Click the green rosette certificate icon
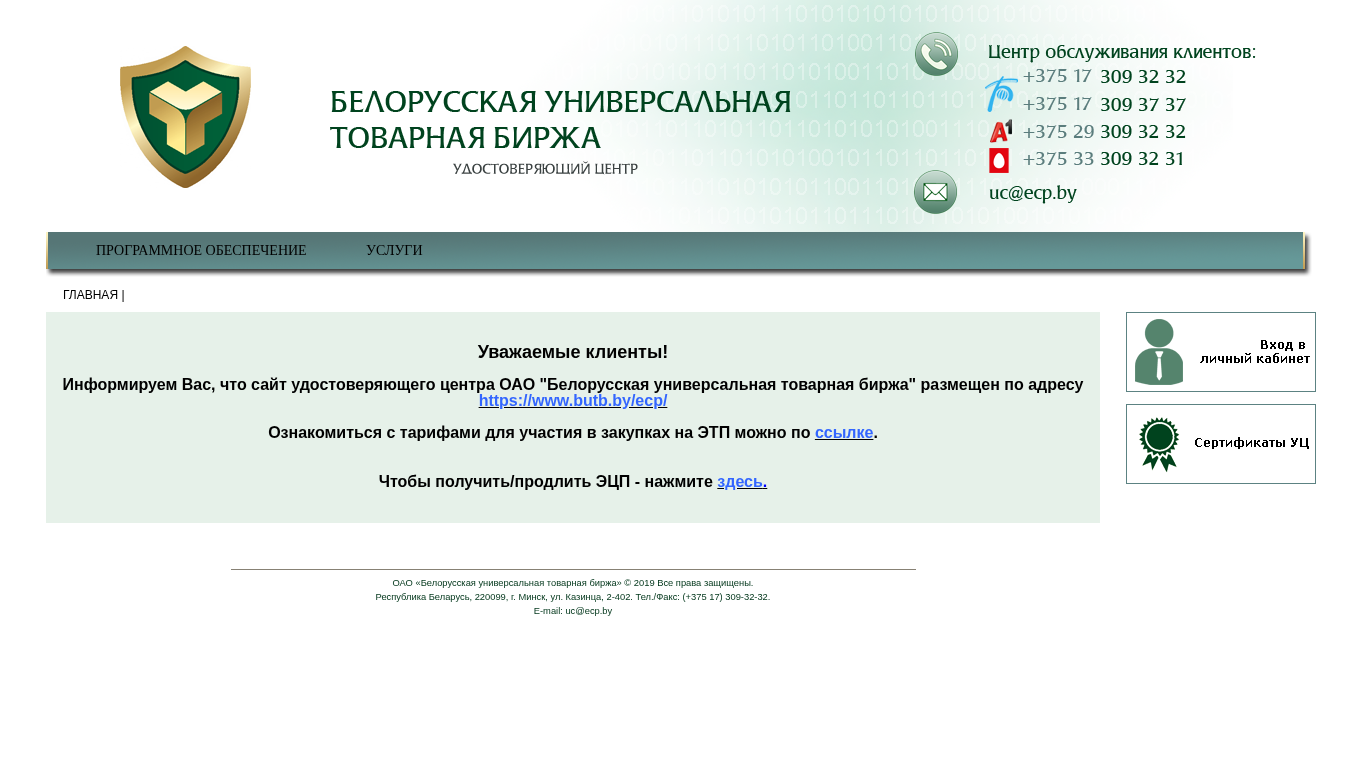Screen dimensions: 1366x768 [1159, 444]
